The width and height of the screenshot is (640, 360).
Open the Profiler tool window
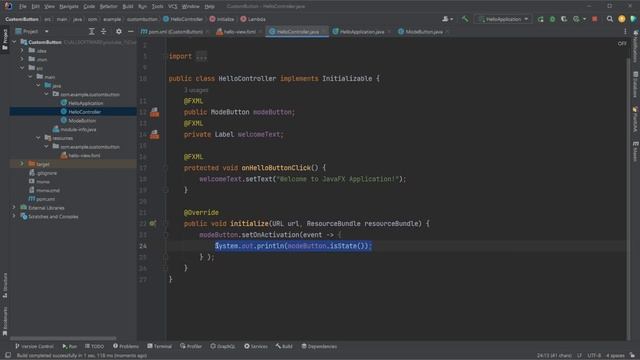[191, 346]
